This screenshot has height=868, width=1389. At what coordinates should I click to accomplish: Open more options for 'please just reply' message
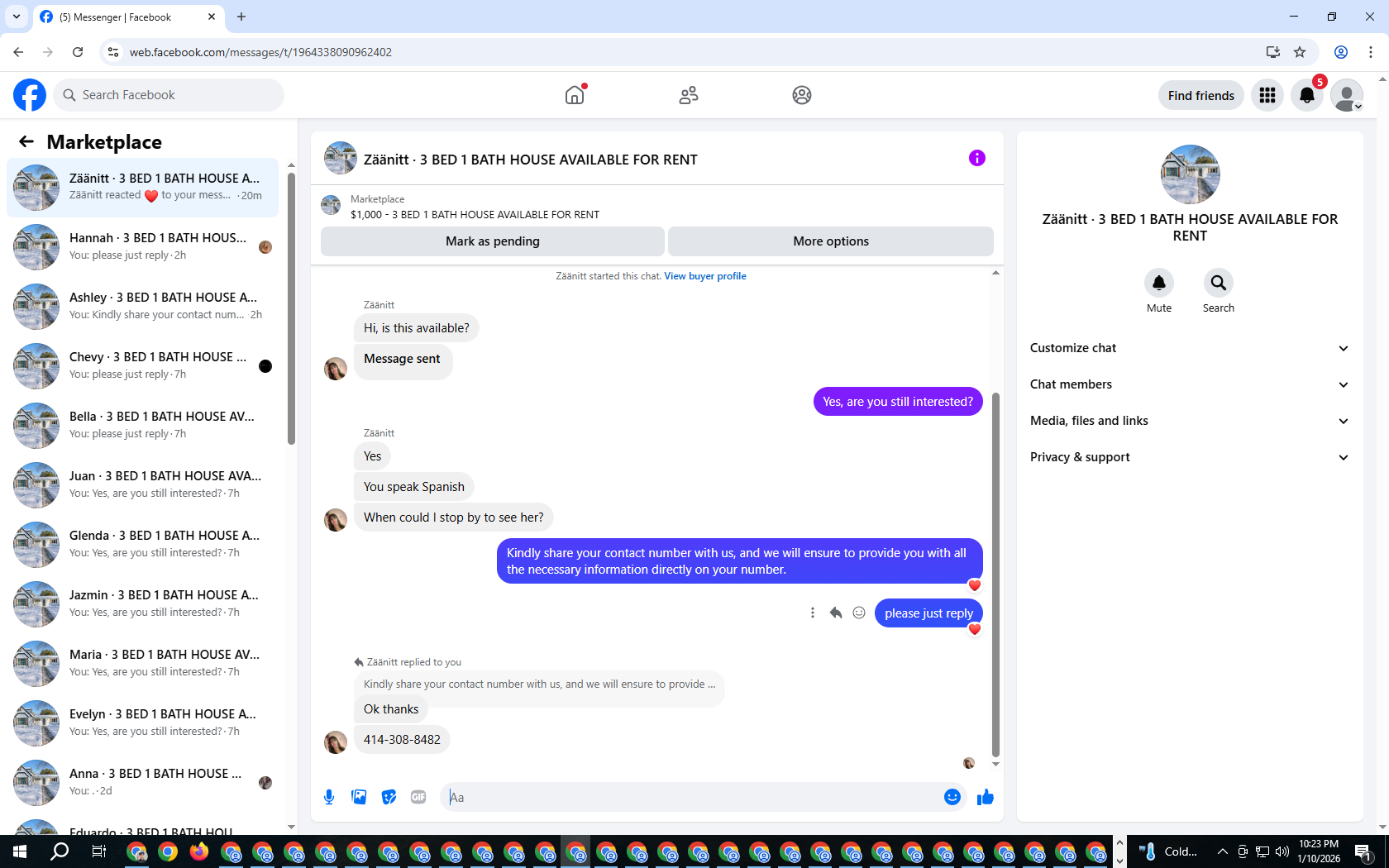click(813, 613)
